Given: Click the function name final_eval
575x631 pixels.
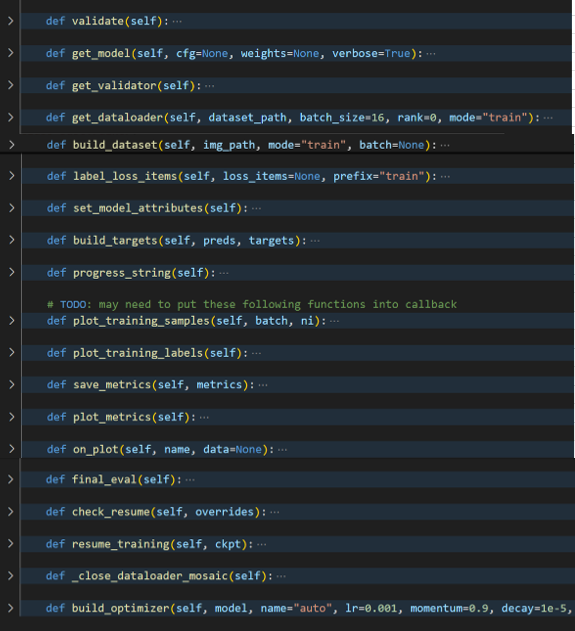Looking at the screenshot, I should [x=104, y=479].
